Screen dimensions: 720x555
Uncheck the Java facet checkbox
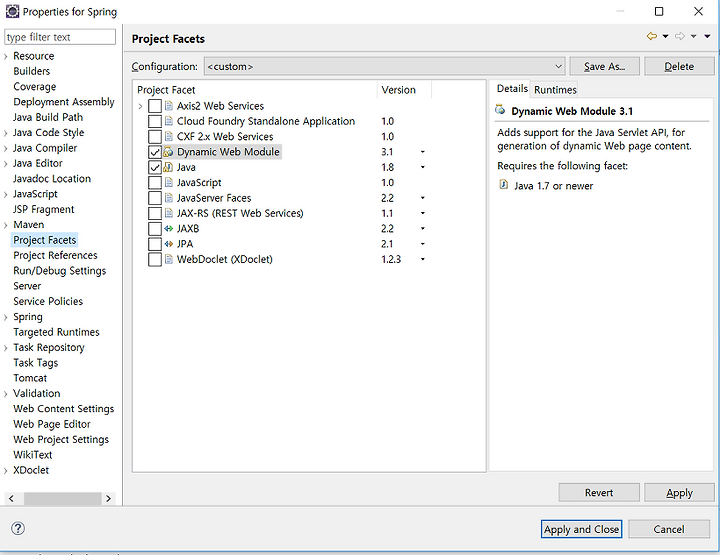pos(155,167)
